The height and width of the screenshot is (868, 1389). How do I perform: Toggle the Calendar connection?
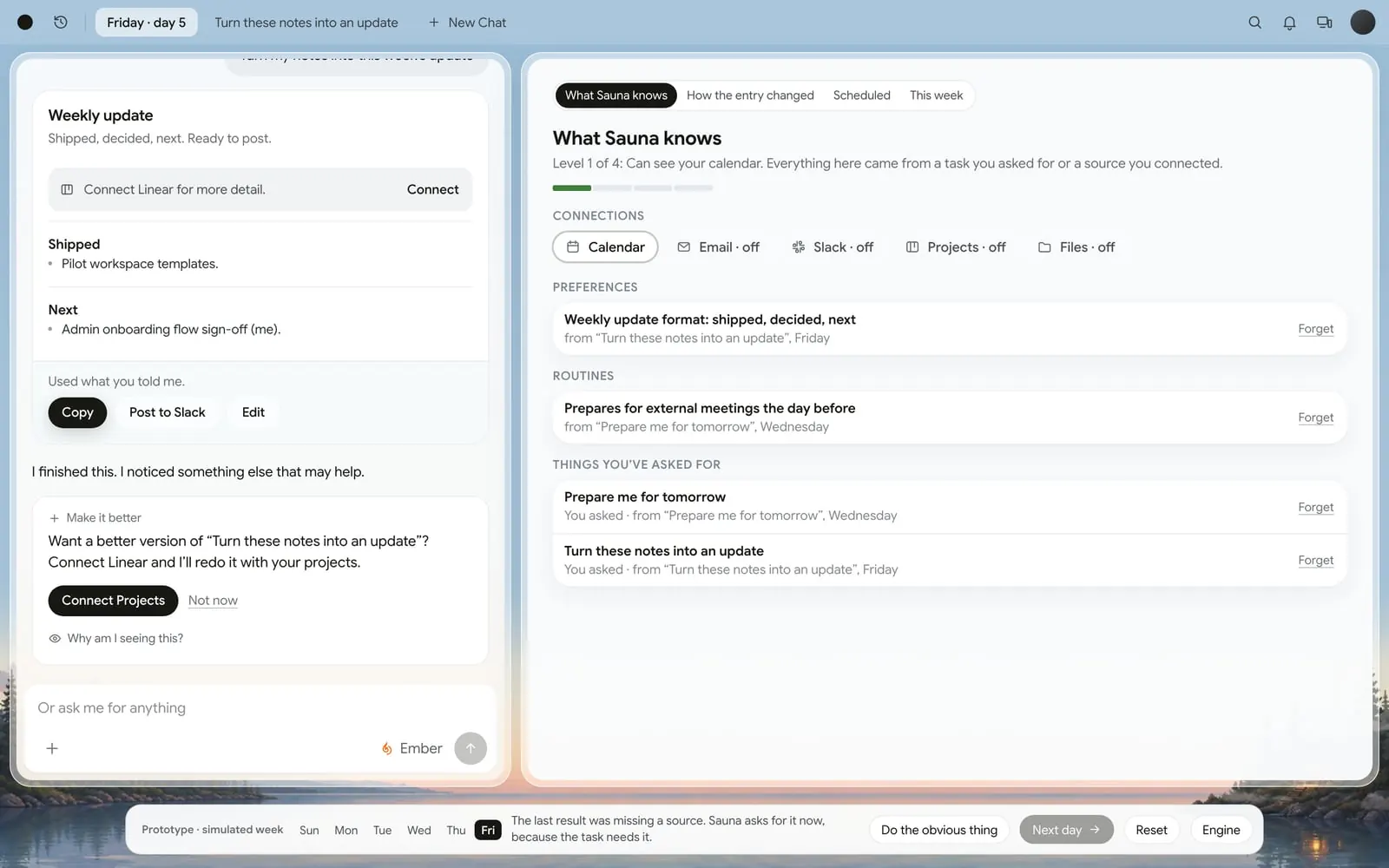tap(605, 247)
